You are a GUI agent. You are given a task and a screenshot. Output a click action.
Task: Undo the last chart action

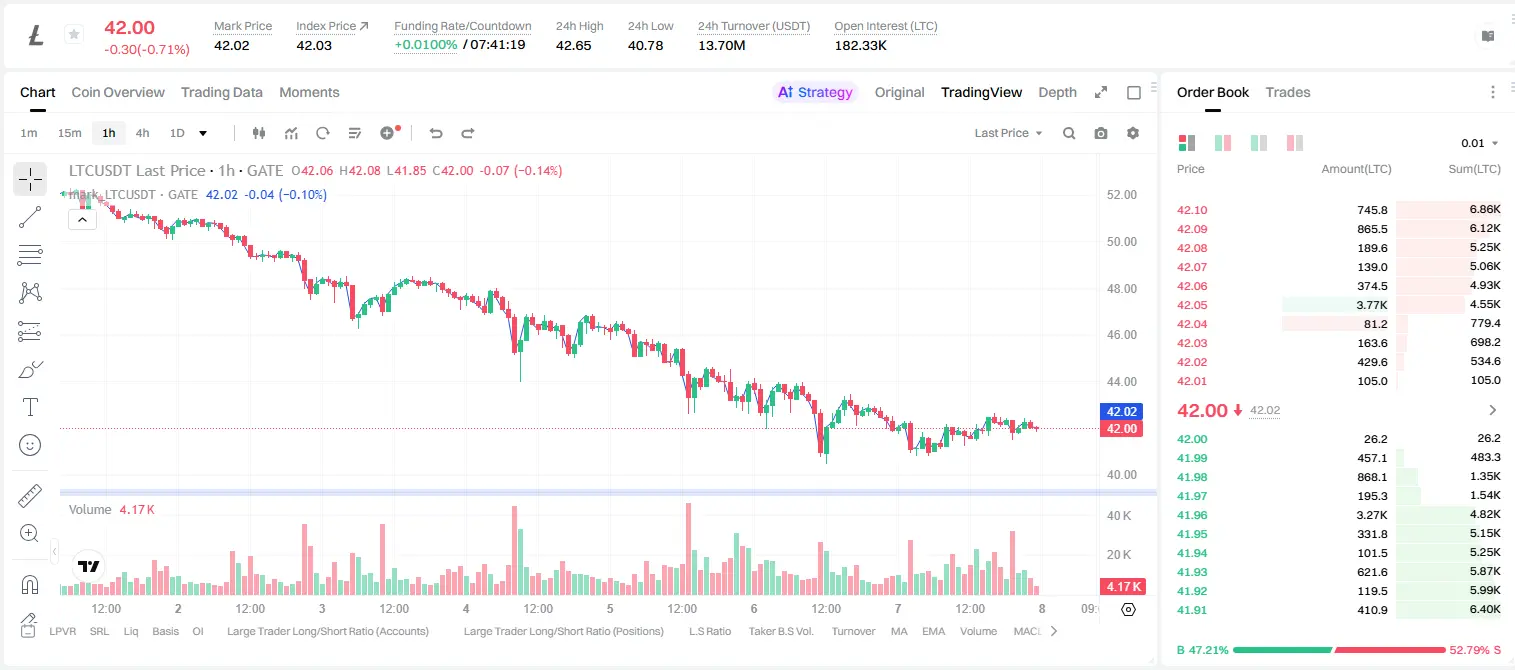coord(435,133)
